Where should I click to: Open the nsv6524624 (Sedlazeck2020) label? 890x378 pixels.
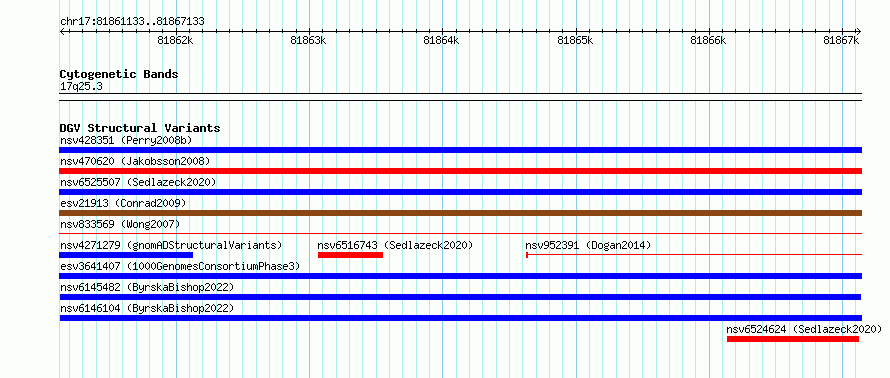[804, 329]
